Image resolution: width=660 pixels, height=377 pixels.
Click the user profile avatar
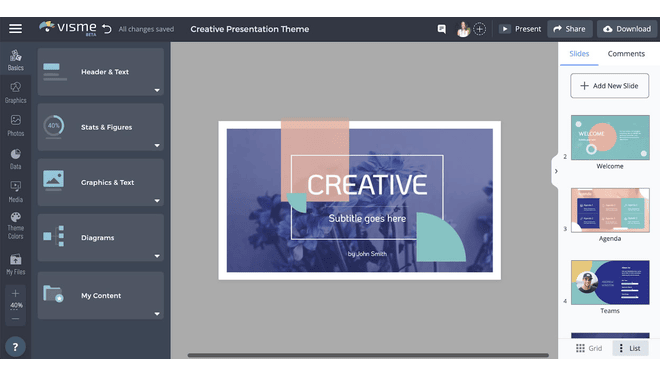[x=463, y=29]
